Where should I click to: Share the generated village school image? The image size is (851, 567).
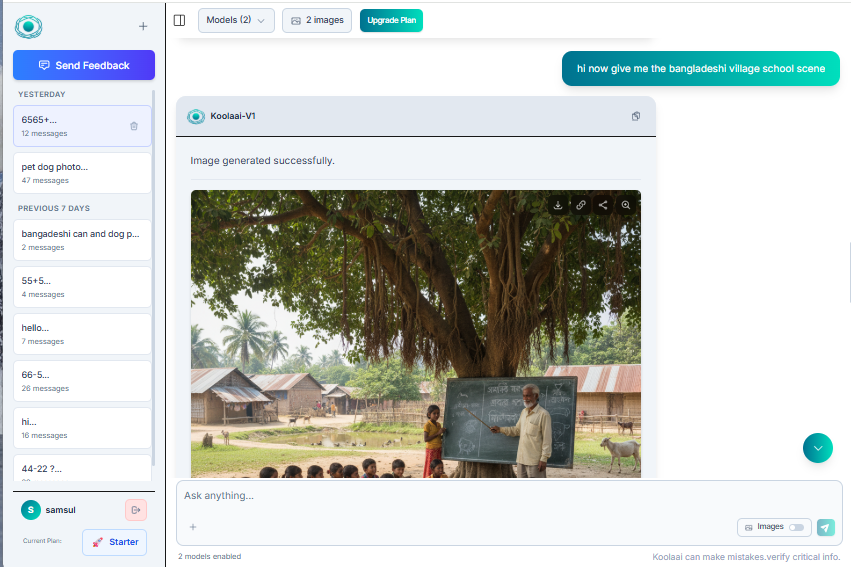point(603,205)
